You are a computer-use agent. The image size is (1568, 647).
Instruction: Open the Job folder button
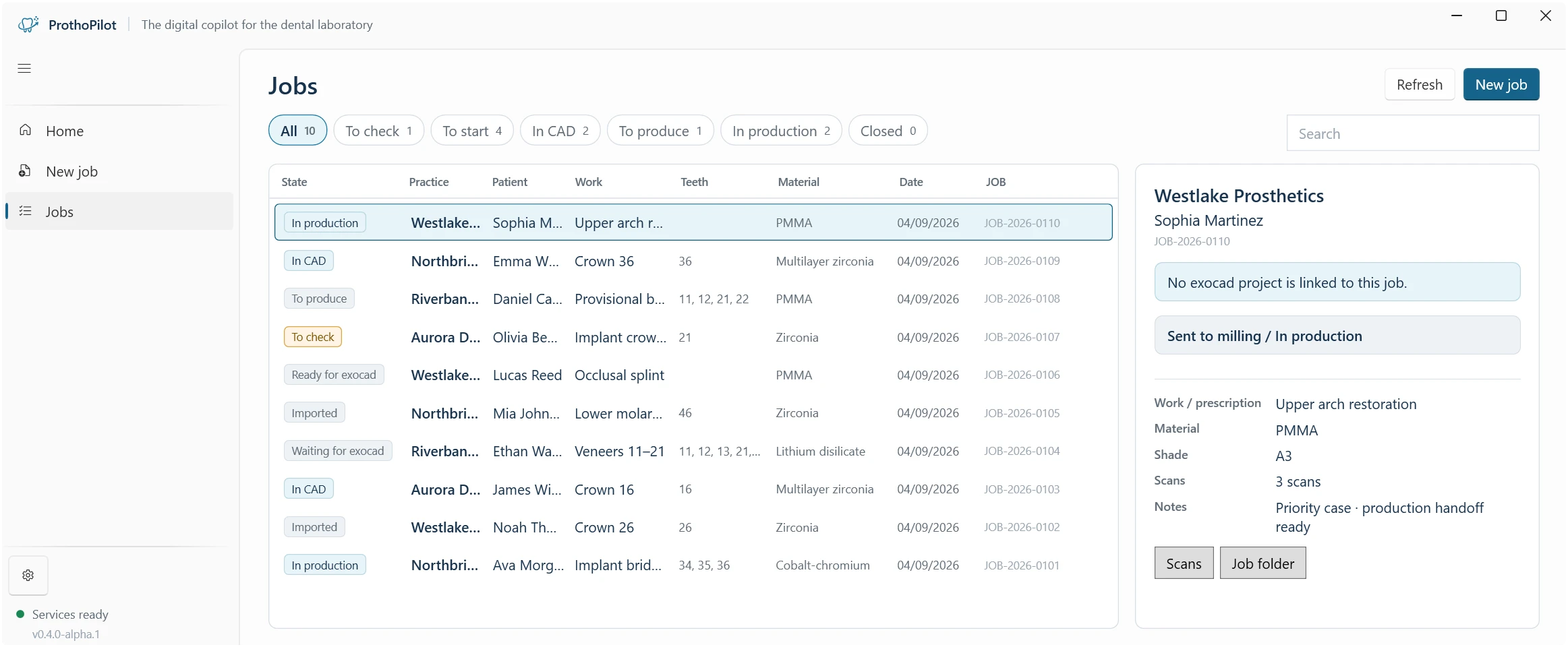[x=1262, y=563]
